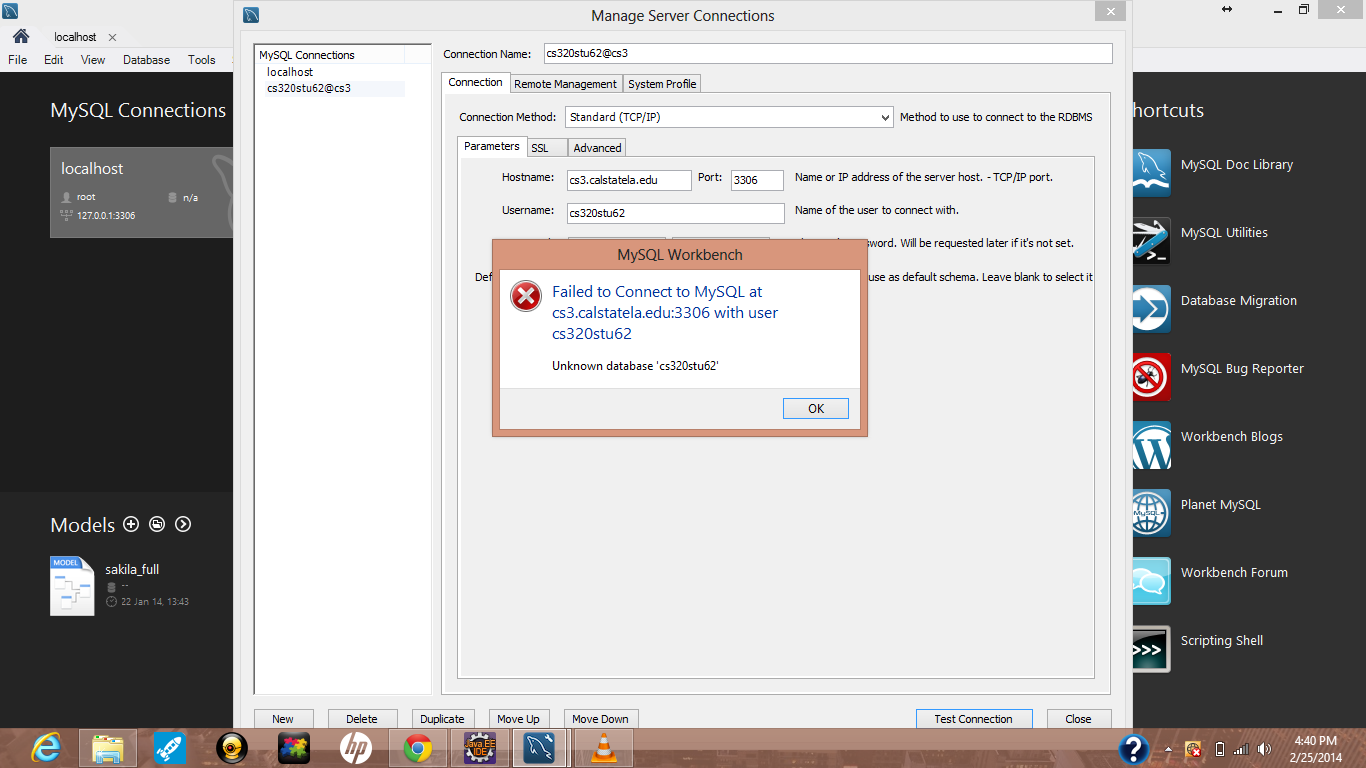Switch to the Remote Management tab
1366x768 pixels.
[x=565, y=84]
